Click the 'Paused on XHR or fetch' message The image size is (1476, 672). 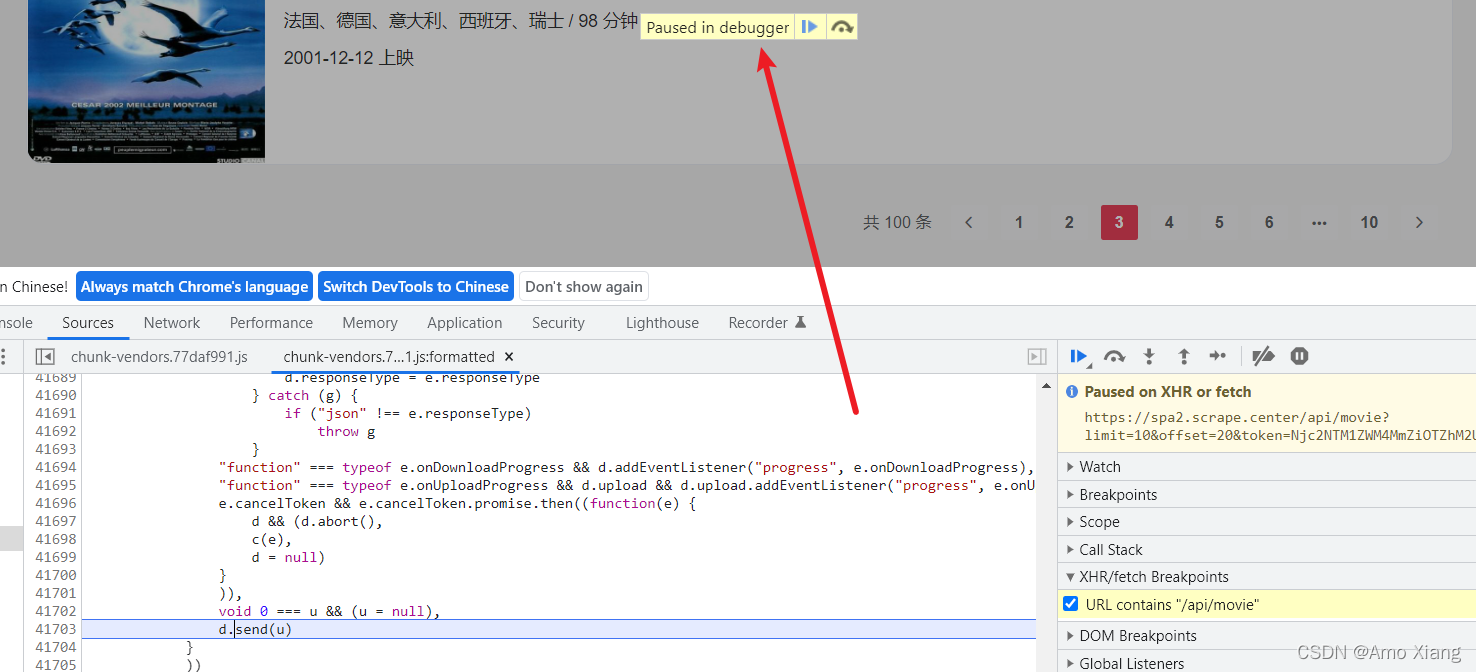[x=1167, y=392]
